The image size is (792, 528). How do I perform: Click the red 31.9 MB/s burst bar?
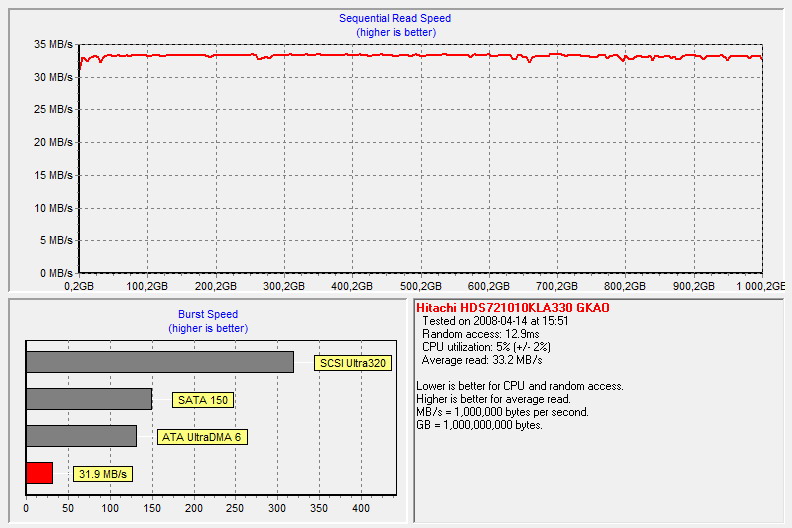coord(39,473)
